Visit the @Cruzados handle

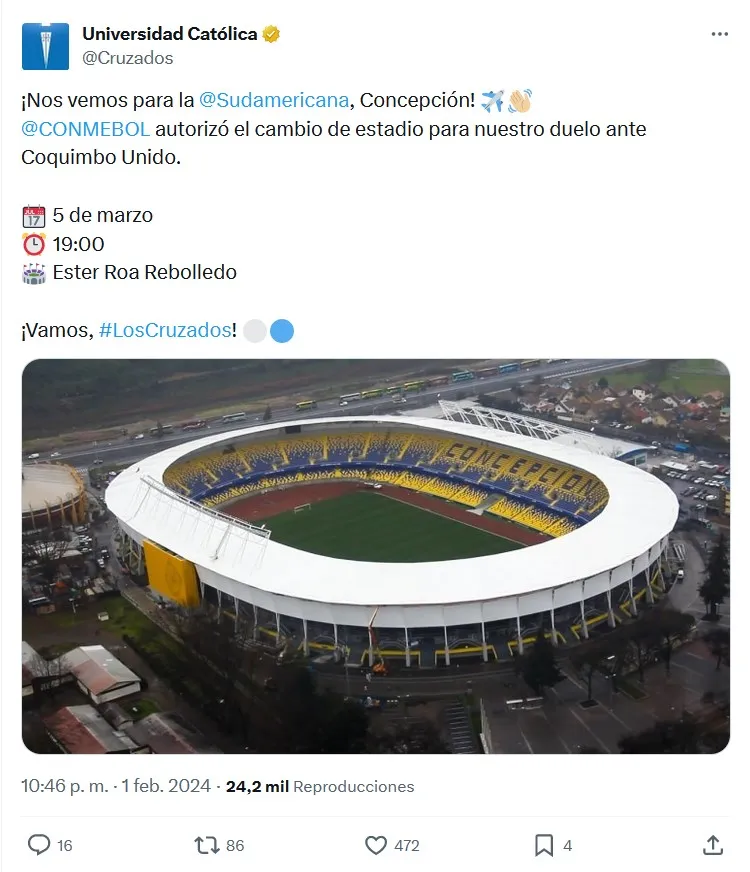pyautogui.click(x=127, y=58)
